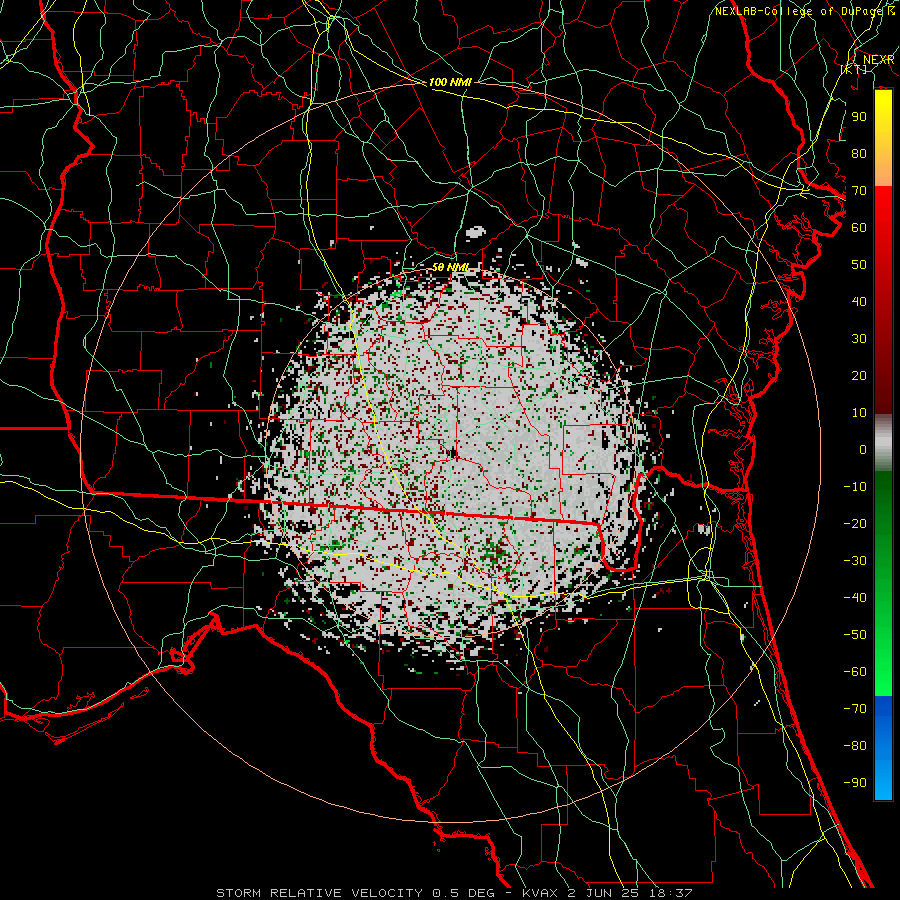The width and height of the screenshot is (900, 900).
Task: Click the positive 30 scale label
Action: coord(859,339)
